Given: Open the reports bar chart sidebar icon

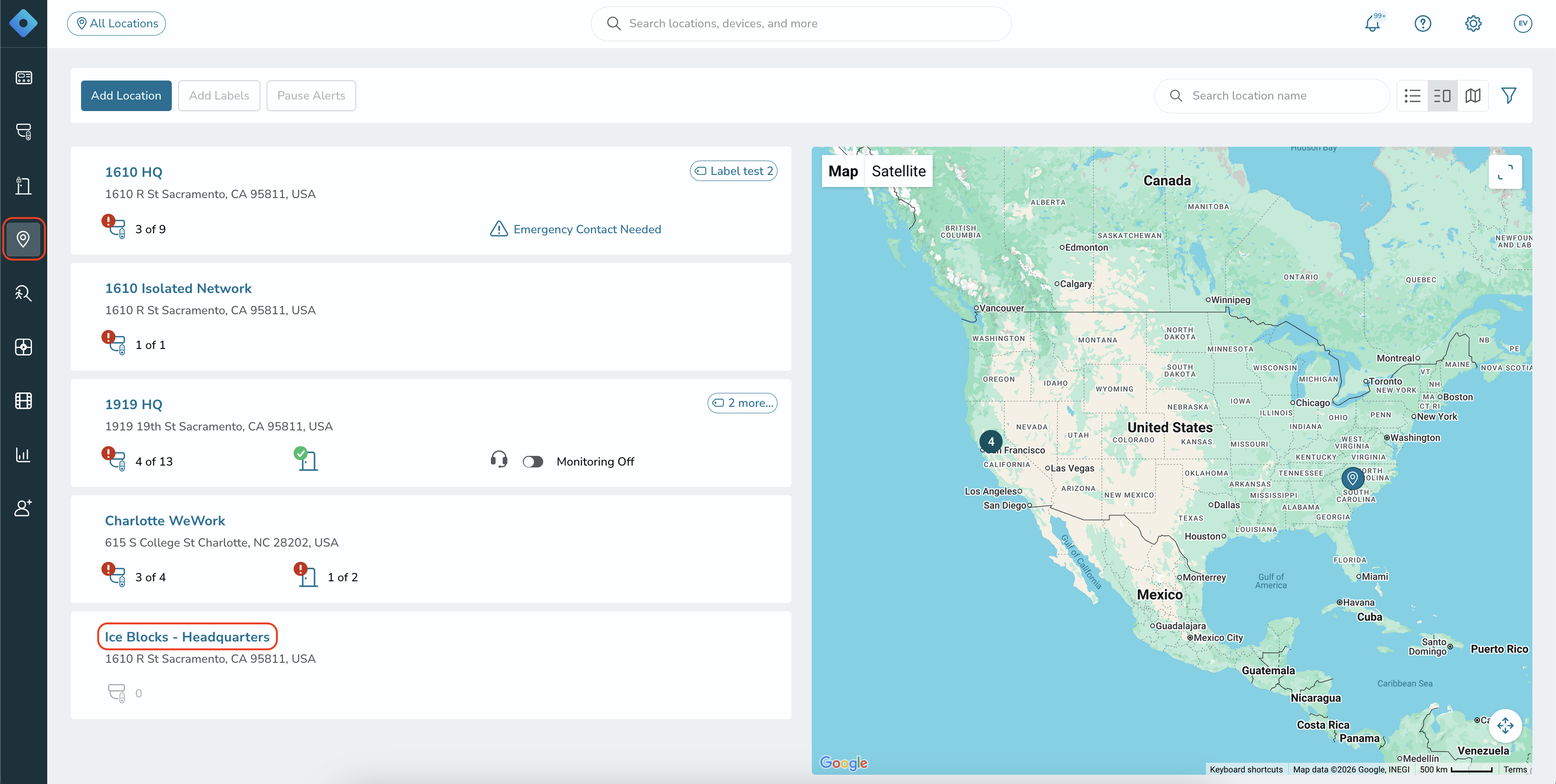Looking at the screenshot, I should pyautogui.click(x=24, y=454).
